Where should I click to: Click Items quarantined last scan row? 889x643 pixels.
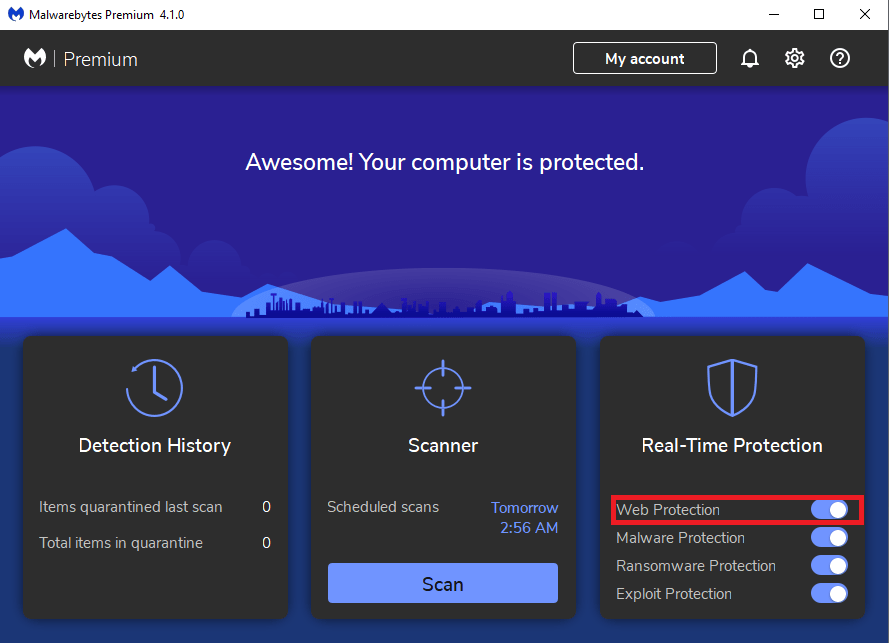[155, 507]
